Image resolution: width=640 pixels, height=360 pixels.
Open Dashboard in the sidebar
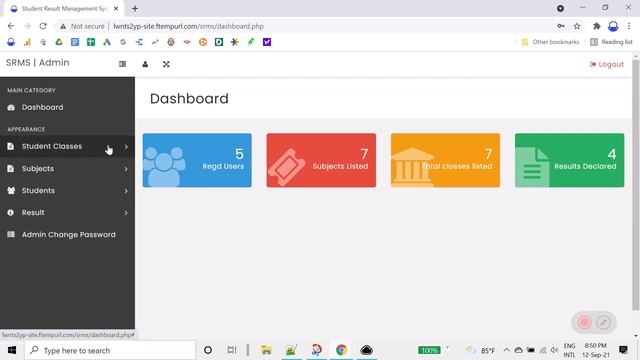(42, 107)
